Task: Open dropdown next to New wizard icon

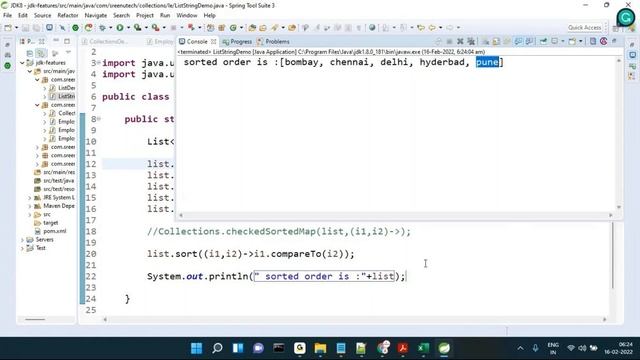Action: 16,27
